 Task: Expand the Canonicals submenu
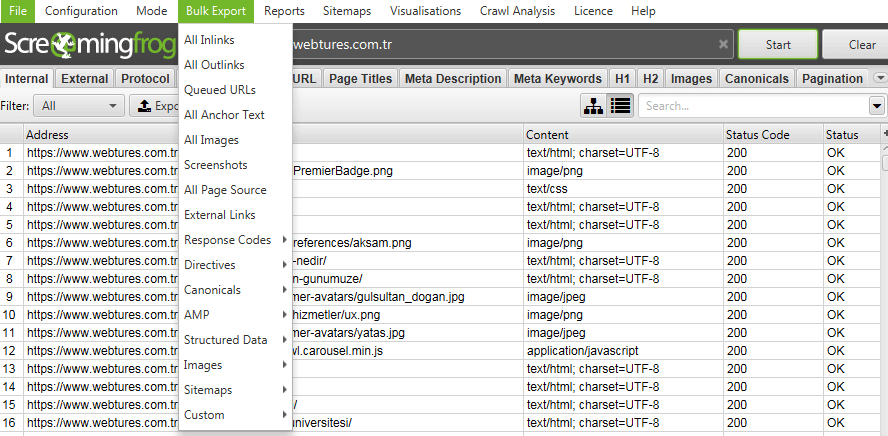(236, 290)
